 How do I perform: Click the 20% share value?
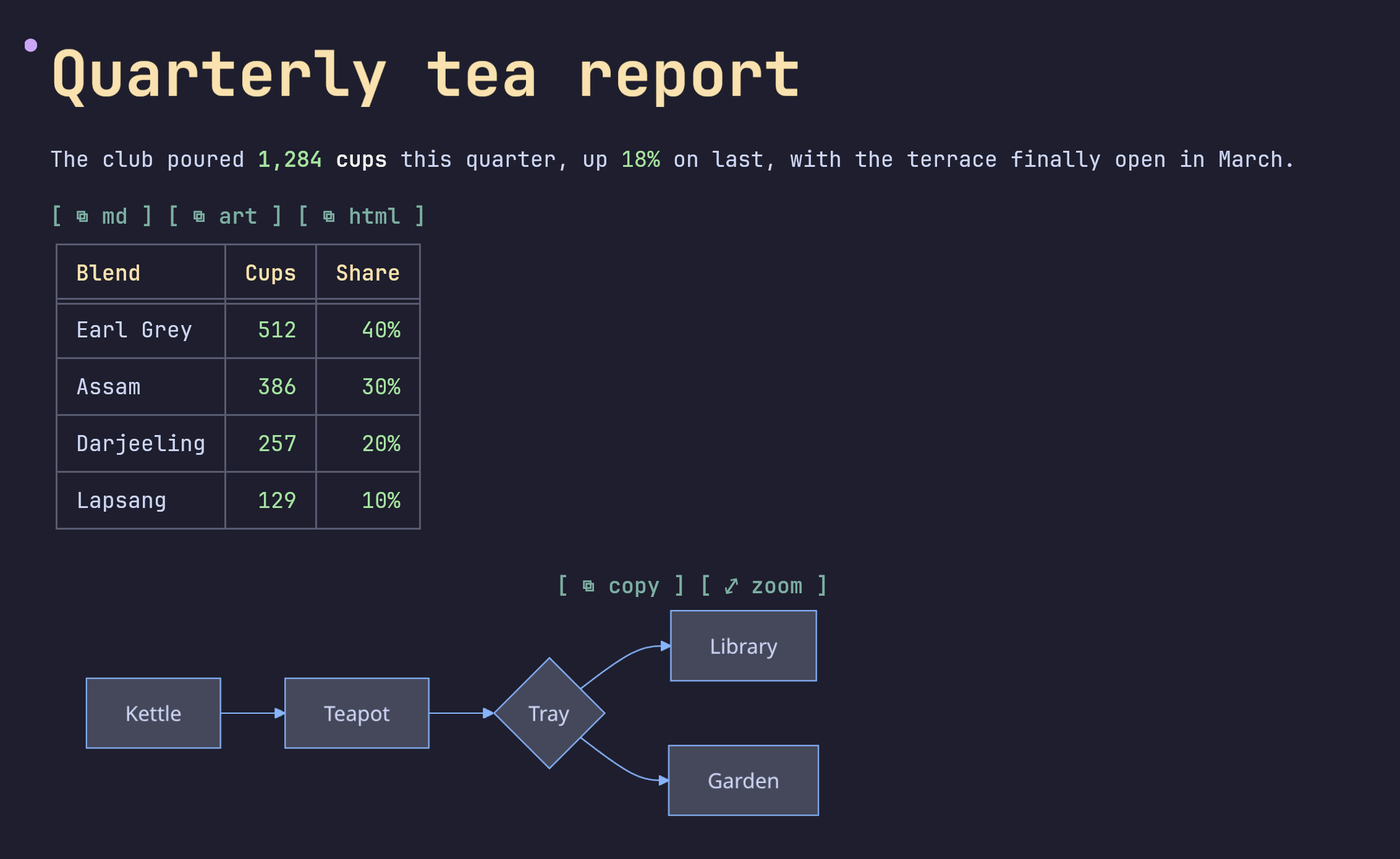[381, 443]
